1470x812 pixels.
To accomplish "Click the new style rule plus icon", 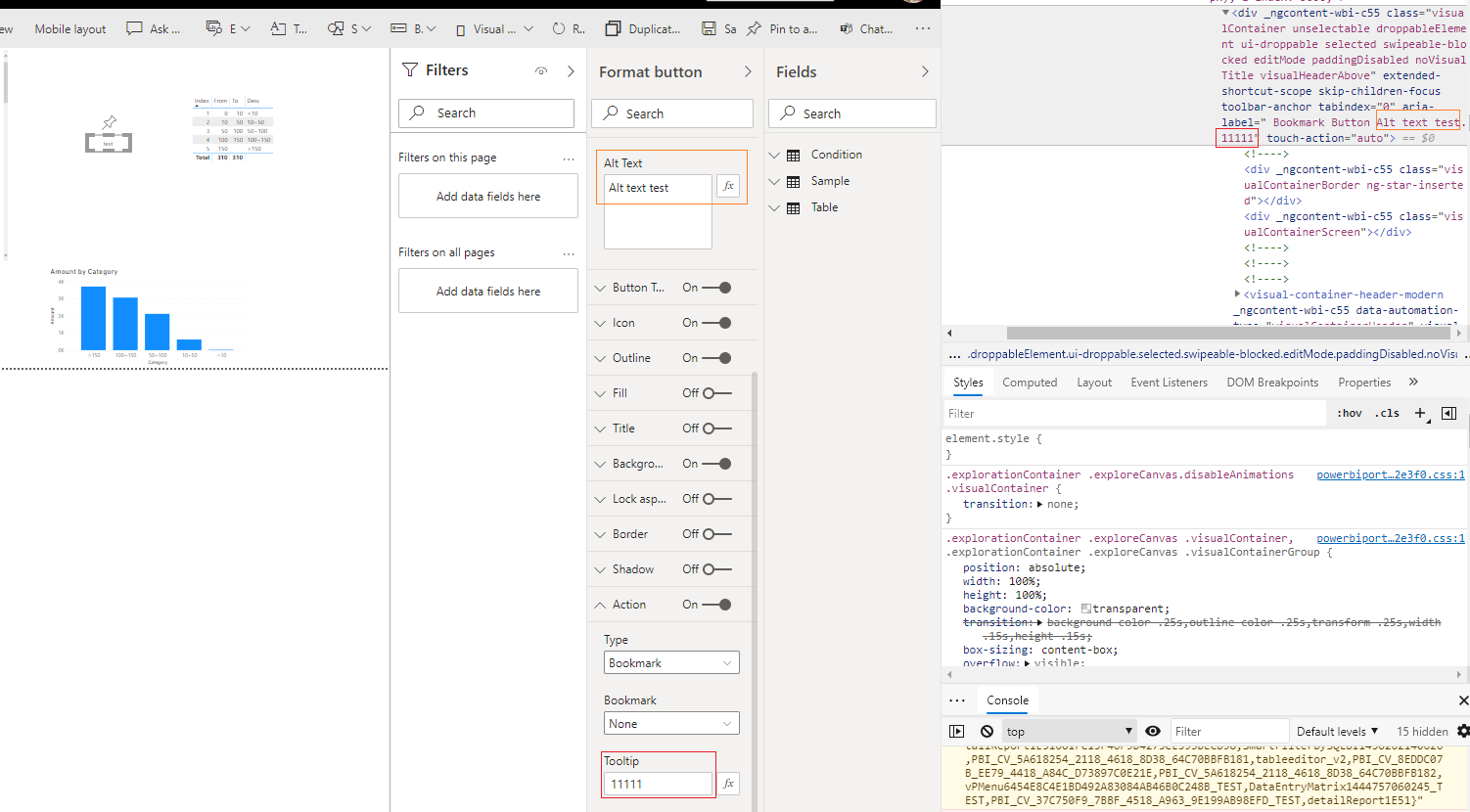I will coord(1420,413).
